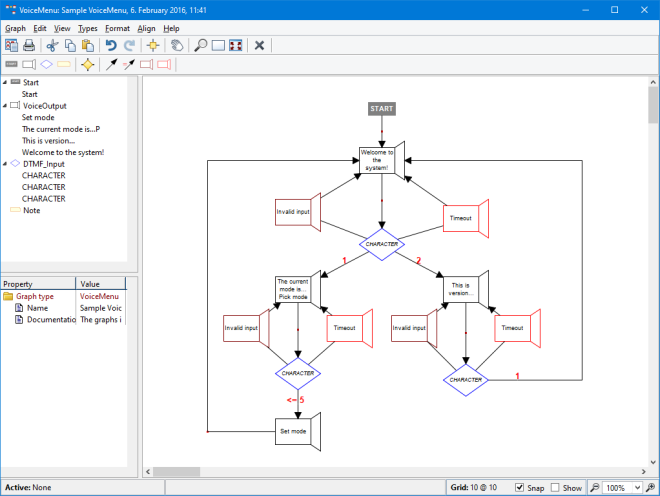Image resolution: width=660 pixels, height=496 pixels.
Task: Select 'Welcome to the system!' tree item
Action: [x=63, y=152]
